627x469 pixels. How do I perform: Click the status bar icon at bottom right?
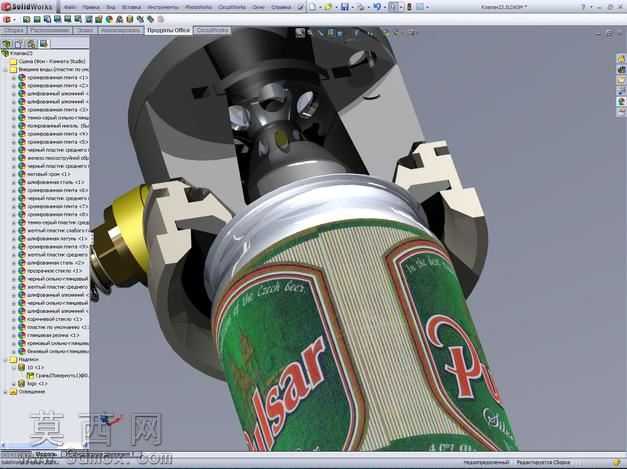(x=617, y=462)
